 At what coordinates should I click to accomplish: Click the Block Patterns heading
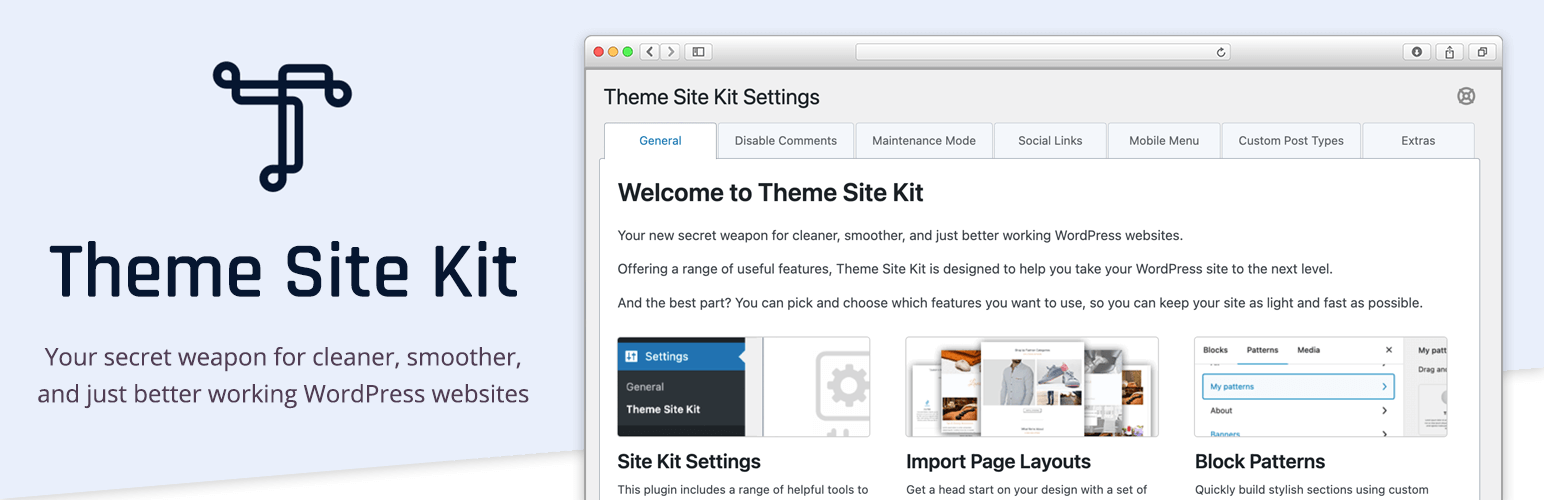(1260, 462)
